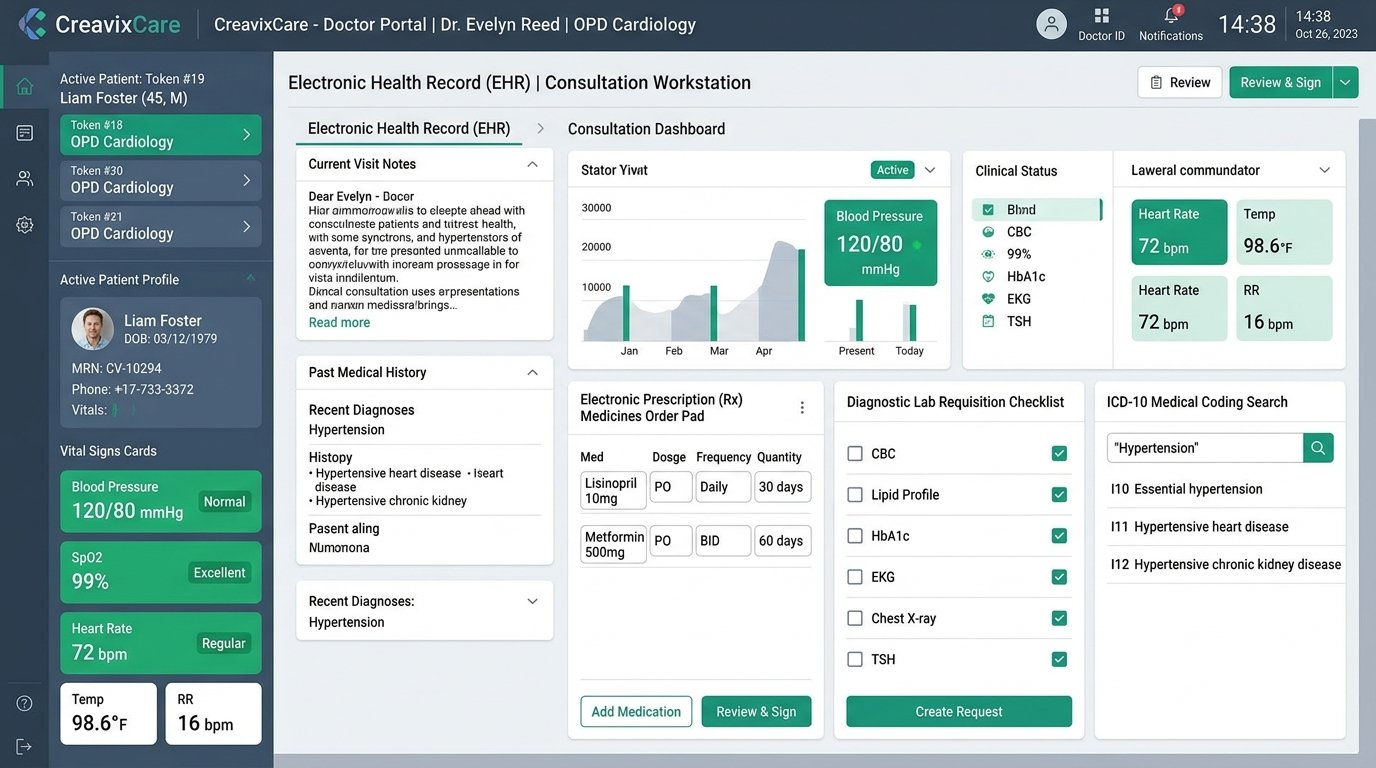Screen dimensions: 1376x768
Task: Click the Review button in the header
Action: click(x=1180, y=82)
